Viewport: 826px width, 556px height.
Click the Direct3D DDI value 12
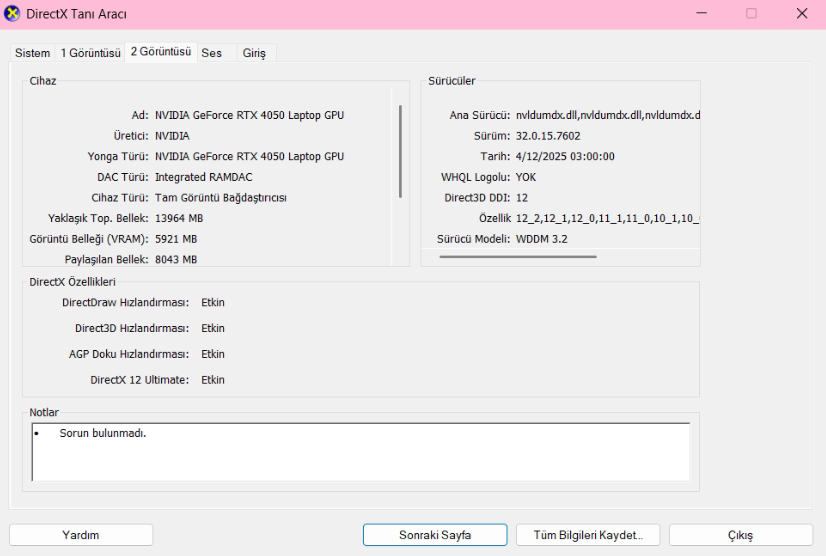522,198
